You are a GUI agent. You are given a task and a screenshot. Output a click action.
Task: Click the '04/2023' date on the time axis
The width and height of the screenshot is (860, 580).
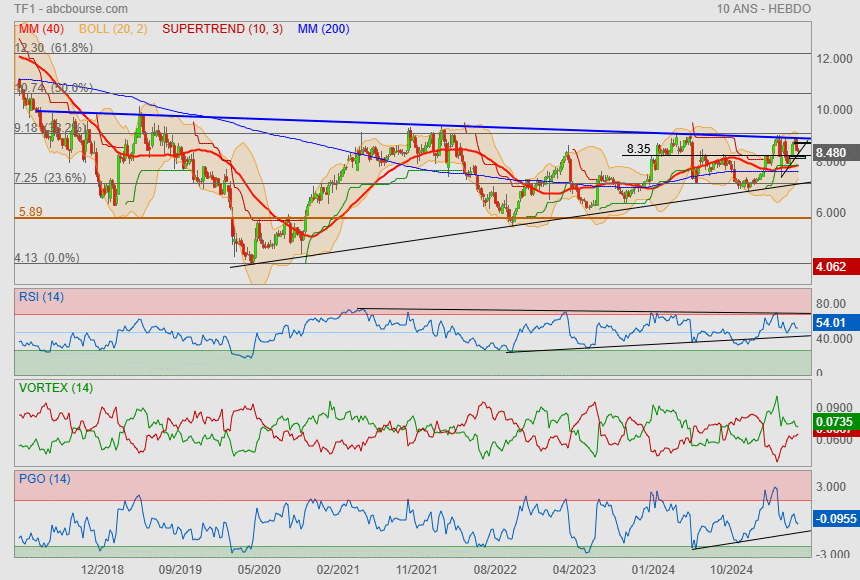pyautogui.click(x=574, y=570)
